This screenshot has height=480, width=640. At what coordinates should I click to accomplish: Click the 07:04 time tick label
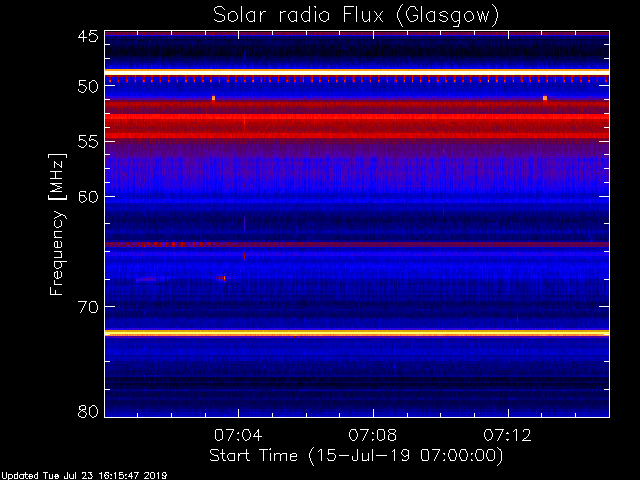click(238, 435)
